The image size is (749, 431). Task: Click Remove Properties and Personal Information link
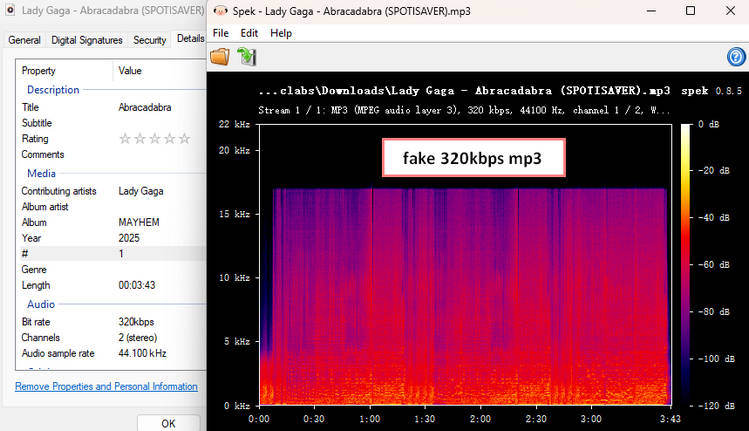106,386
